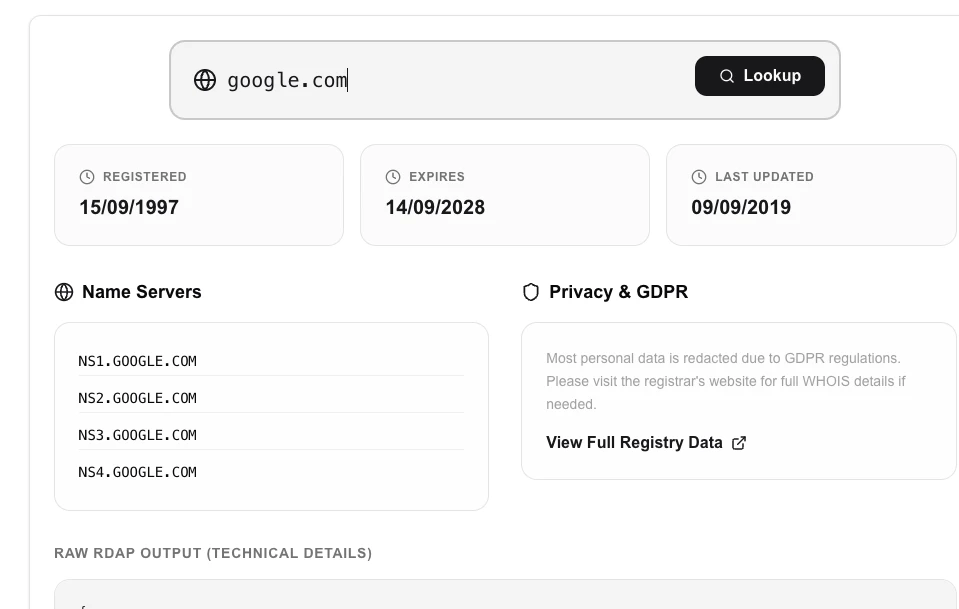959x609 pixels.
Task: Click the external-link icon after View Full Registry Data
Action: (x=739, y=442)
